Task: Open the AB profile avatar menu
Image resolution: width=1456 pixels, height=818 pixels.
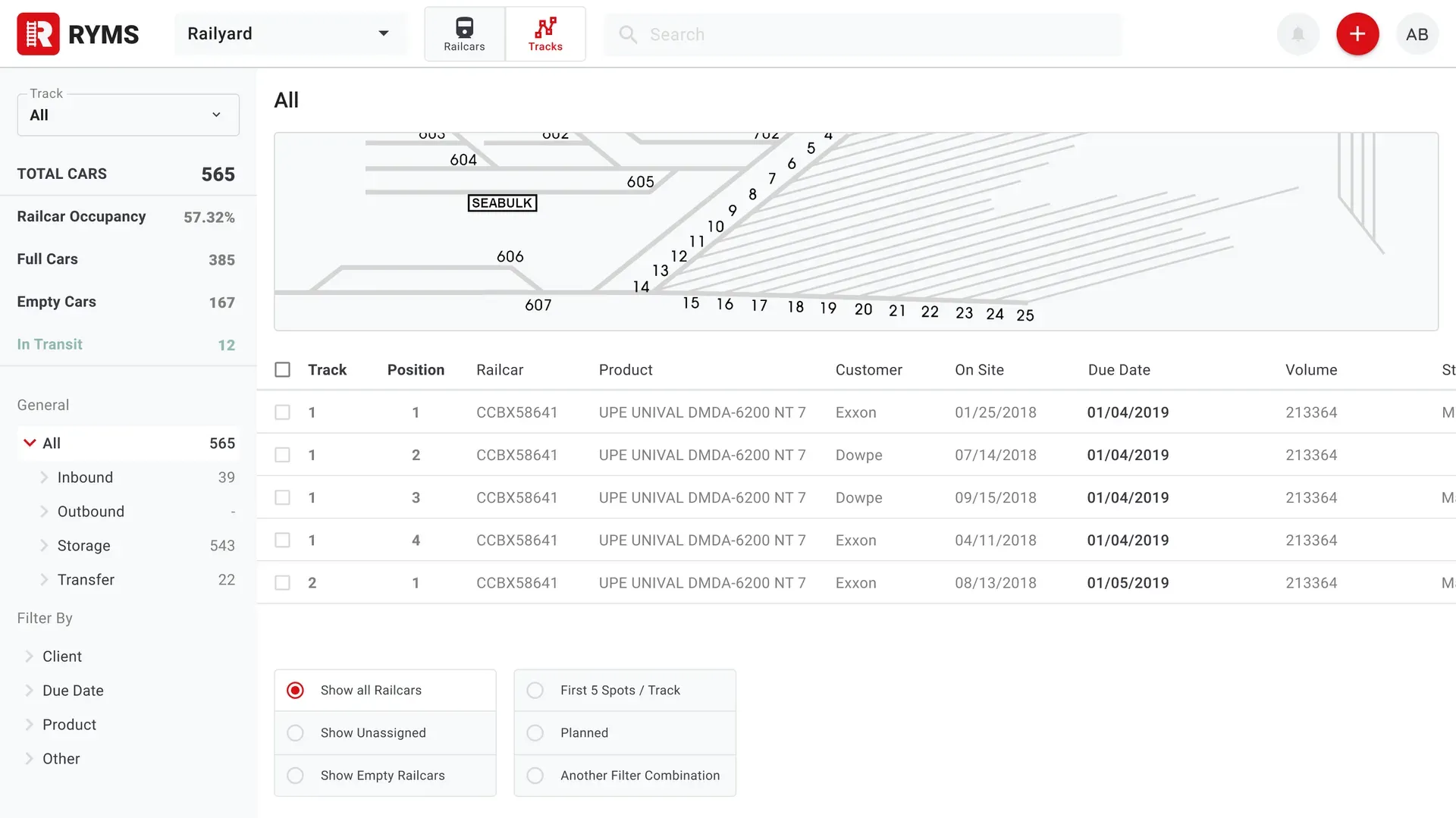Action: 1417,33
